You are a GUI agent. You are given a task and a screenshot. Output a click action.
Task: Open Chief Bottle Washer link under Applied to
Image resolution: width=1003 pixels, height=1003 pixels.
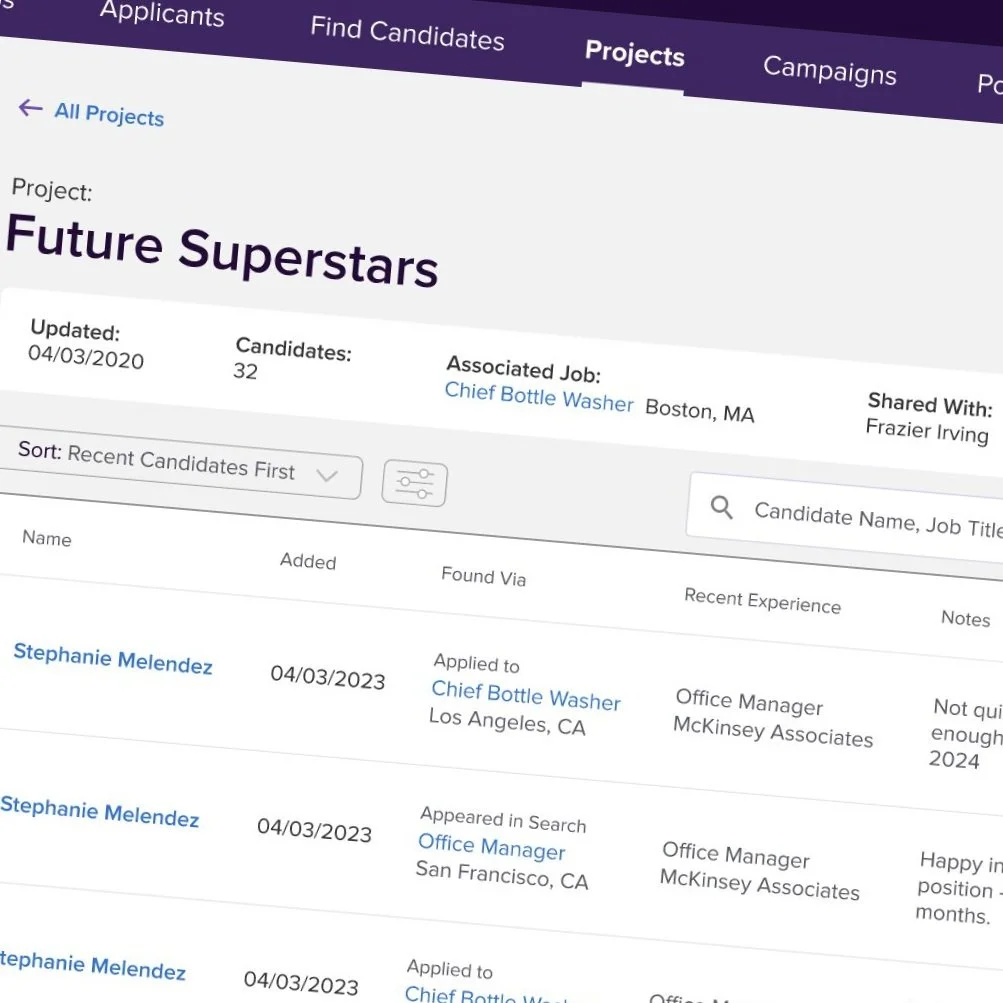click(526, 695)
